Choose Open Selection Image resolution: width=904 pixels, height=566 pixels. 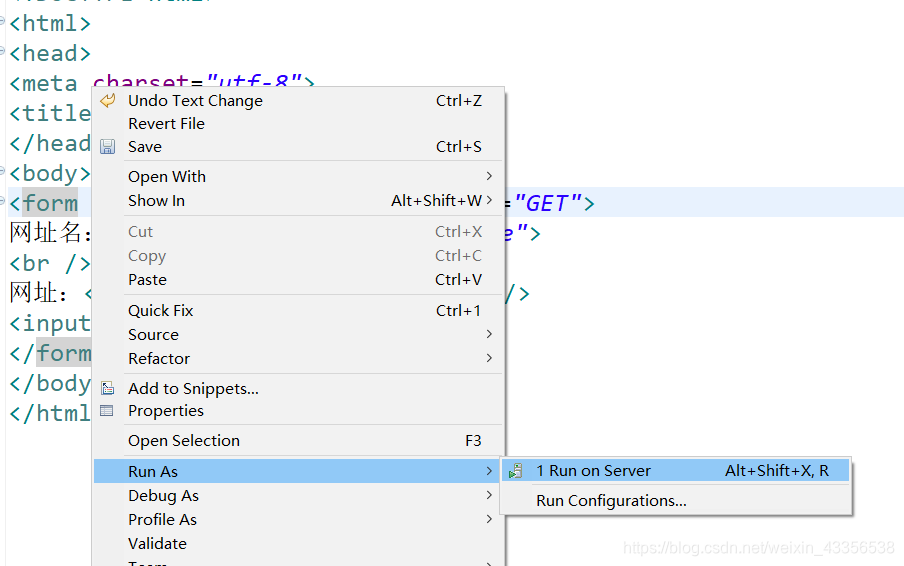(299, 440)
